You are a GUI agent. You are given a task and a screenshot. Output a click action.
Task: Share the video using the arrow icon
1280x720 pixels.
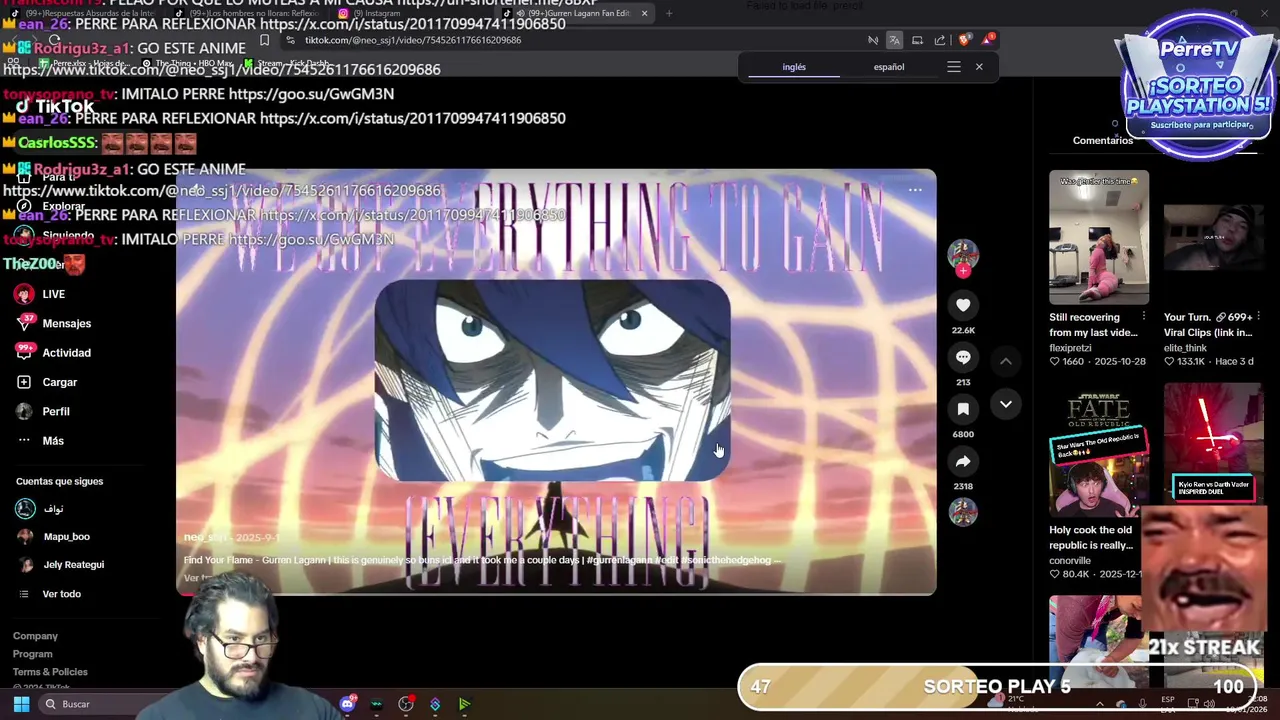click(x=963, y=461)
